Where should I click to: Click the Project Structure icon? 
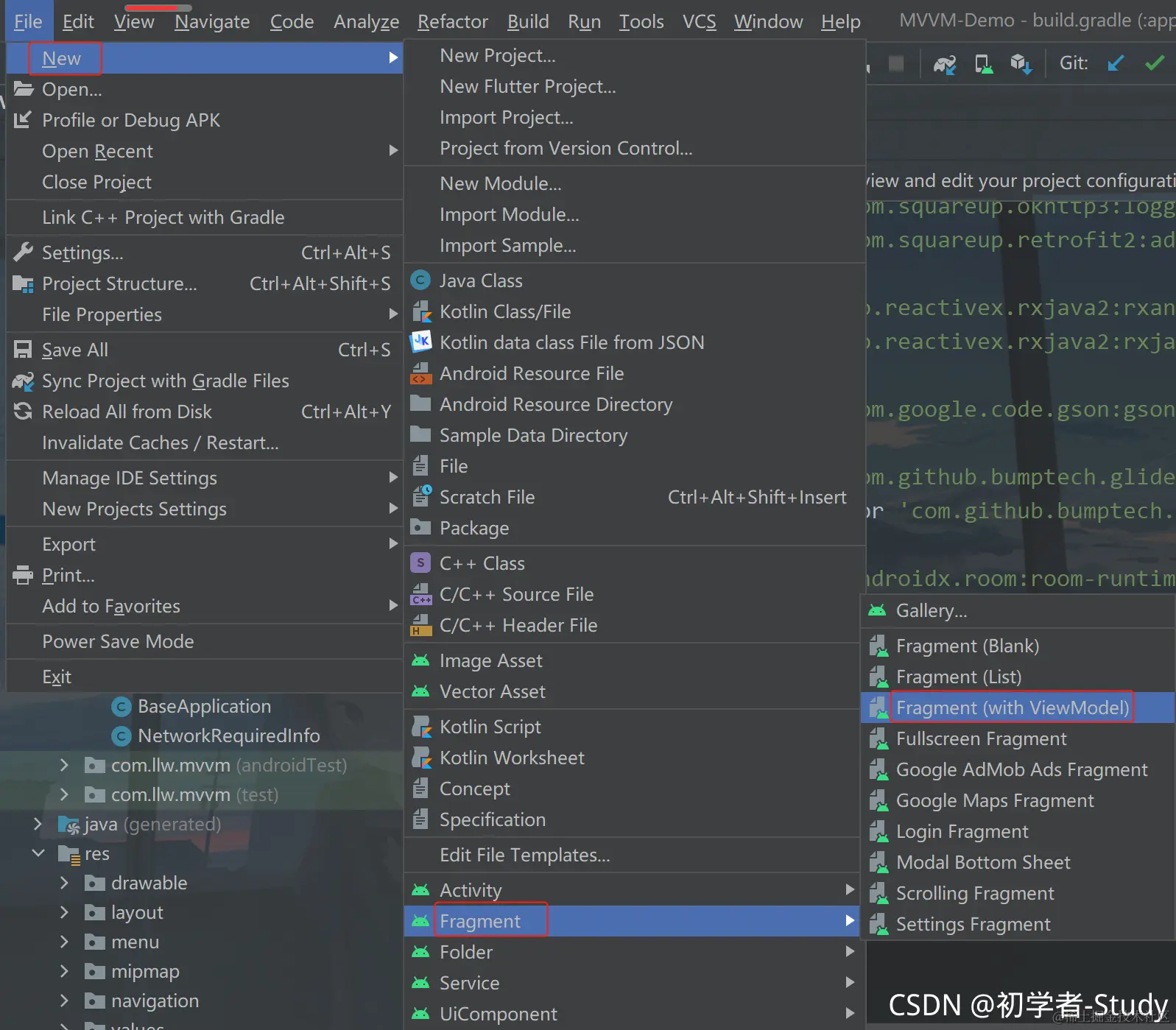23,283
